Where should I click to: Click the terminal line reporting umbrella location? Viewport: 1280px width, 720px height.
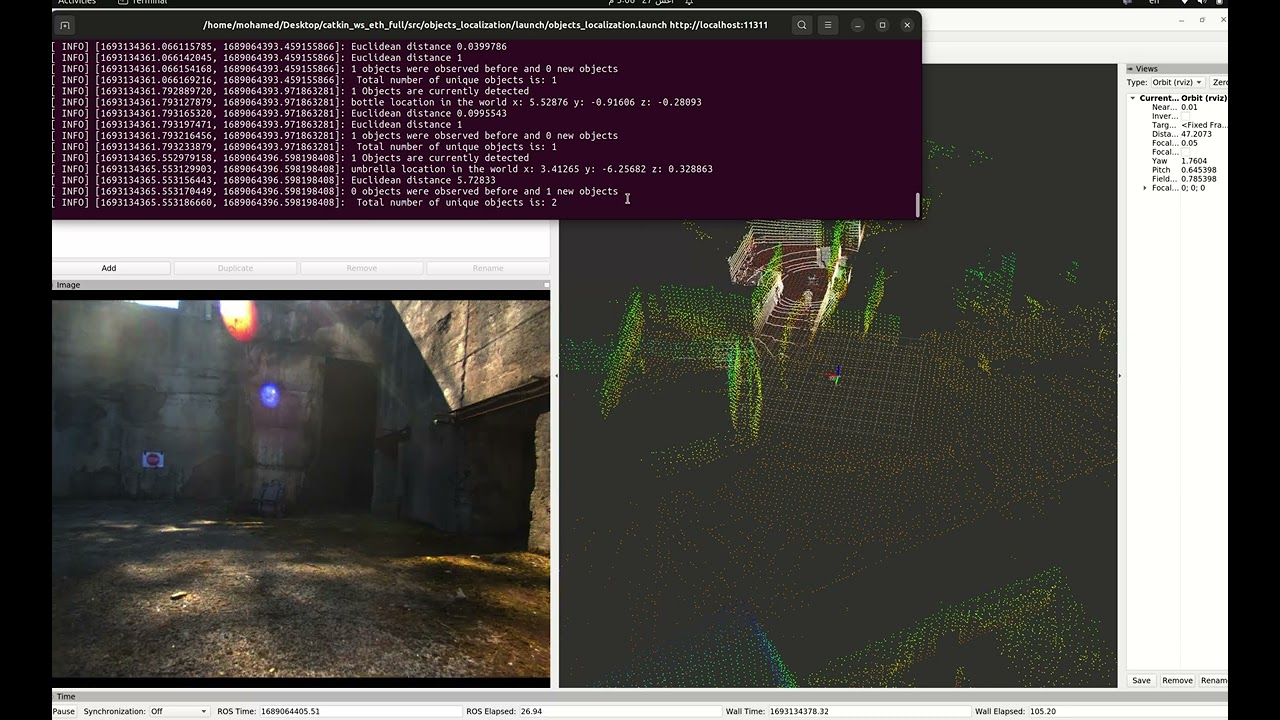382,169
